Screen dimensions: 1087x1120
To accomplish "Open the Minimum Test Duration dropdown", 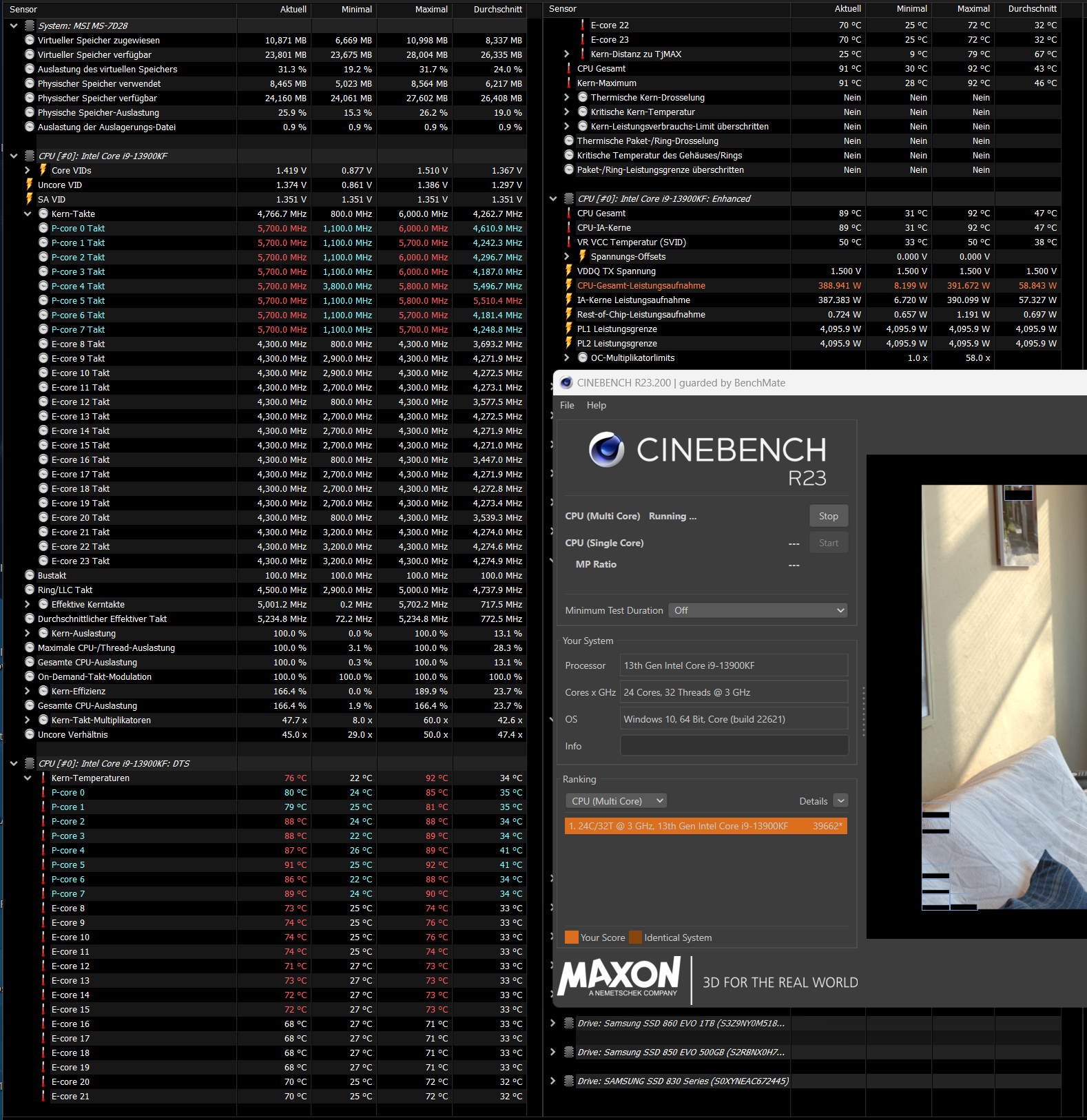I will [x=758, y=610].
